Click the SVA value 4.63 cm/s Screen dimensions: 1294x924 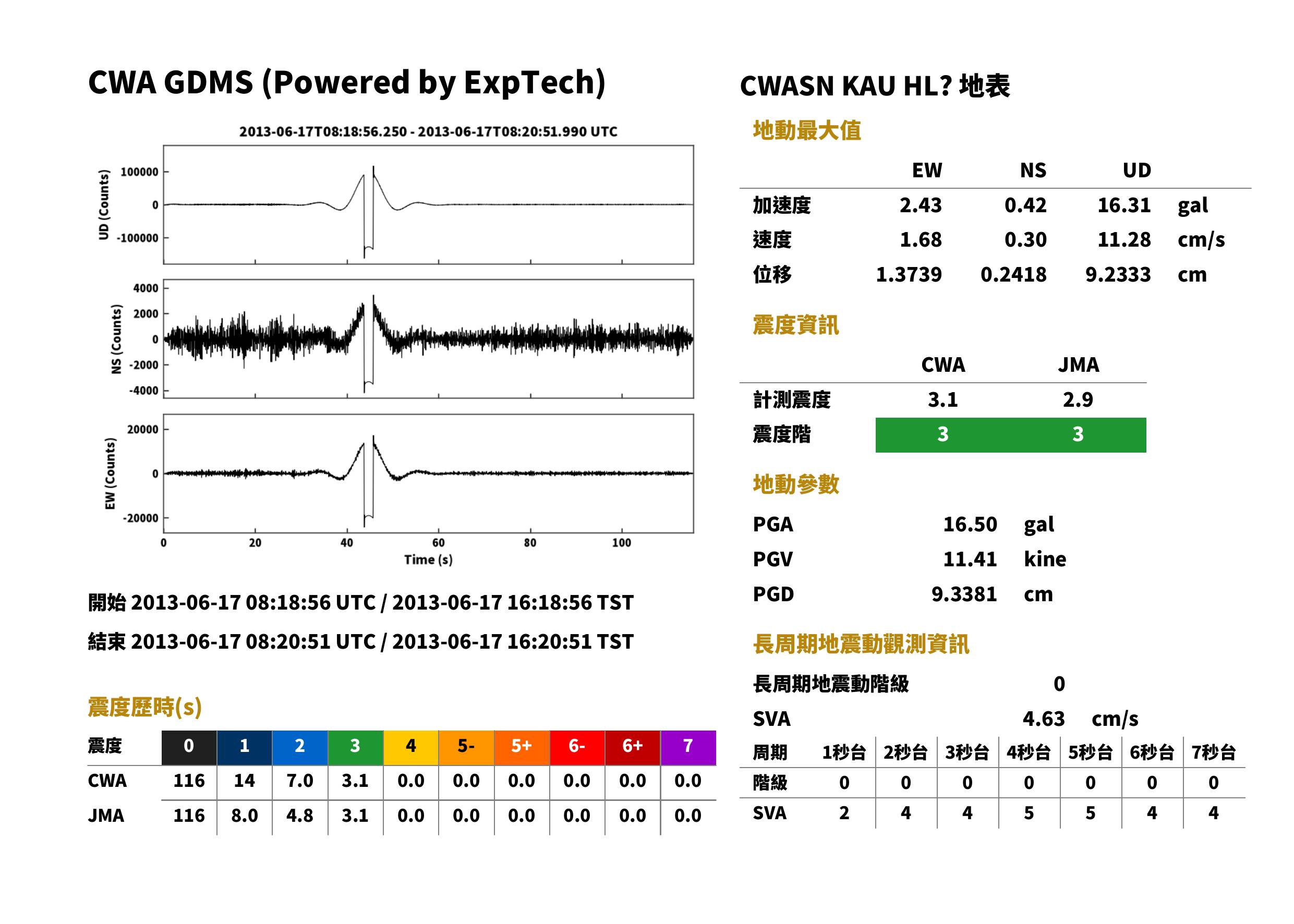[x=1080, y=719]
